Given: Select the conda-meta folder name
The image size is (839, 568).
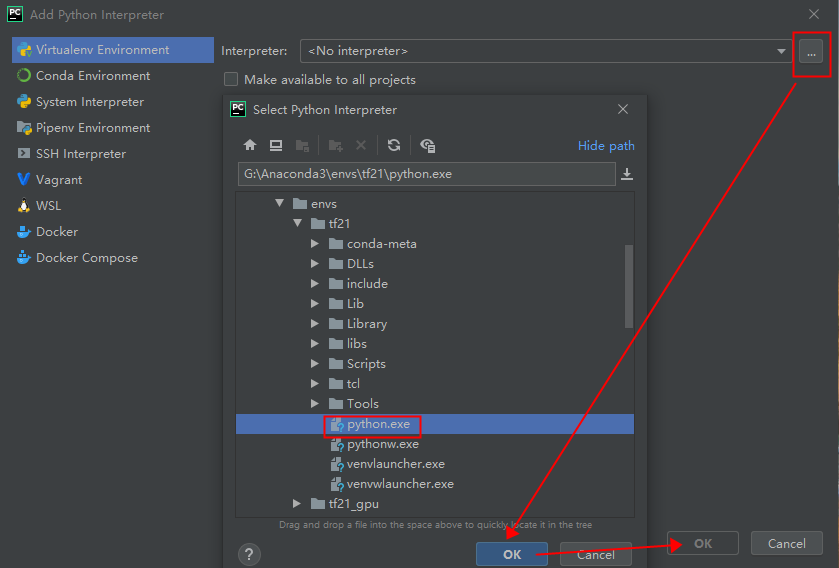Looking at the screenshot, I should (x=382, y=243).
